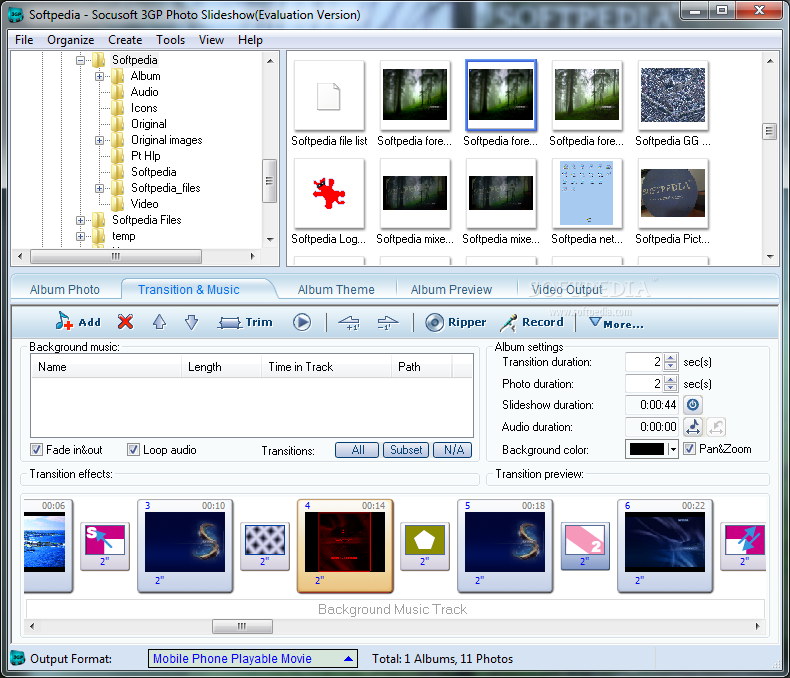This screenshot has height=678, width=790.
Task: Open the Tools menu
Action: point(170,40)
